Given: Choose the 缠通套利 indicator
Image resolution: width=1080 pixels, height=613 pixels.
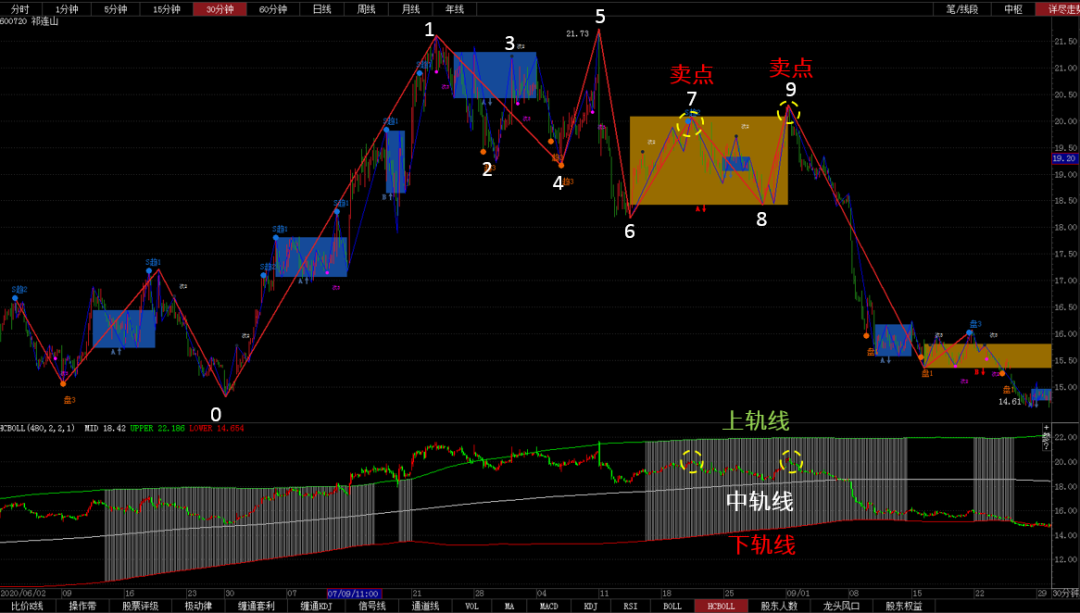Looking at the screenshot, I should pyautogui.click(x=256, y=606).
